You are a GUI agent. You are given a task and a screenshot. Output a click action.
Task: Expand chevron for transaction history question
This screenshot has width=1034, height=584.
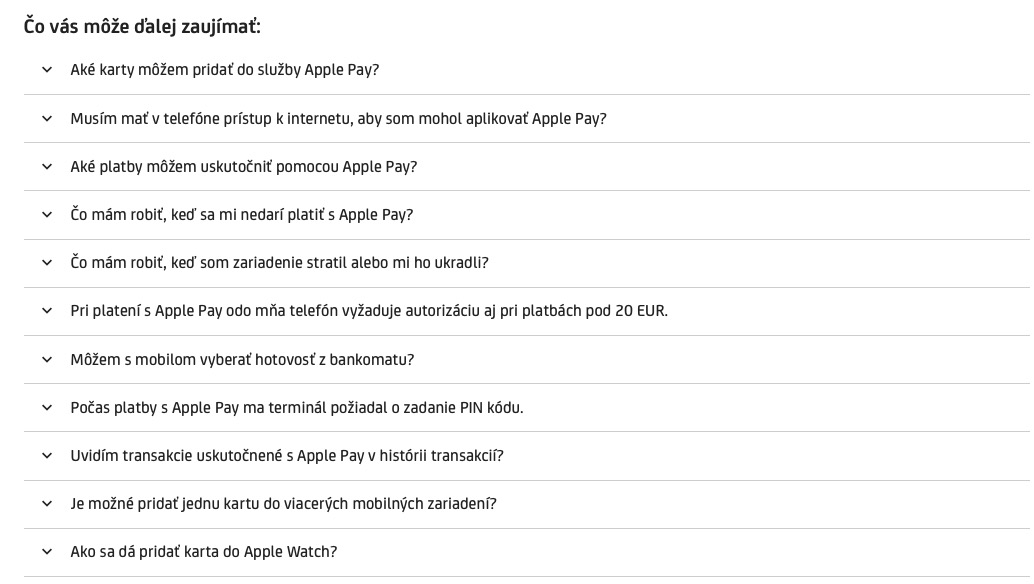point(46,455)
